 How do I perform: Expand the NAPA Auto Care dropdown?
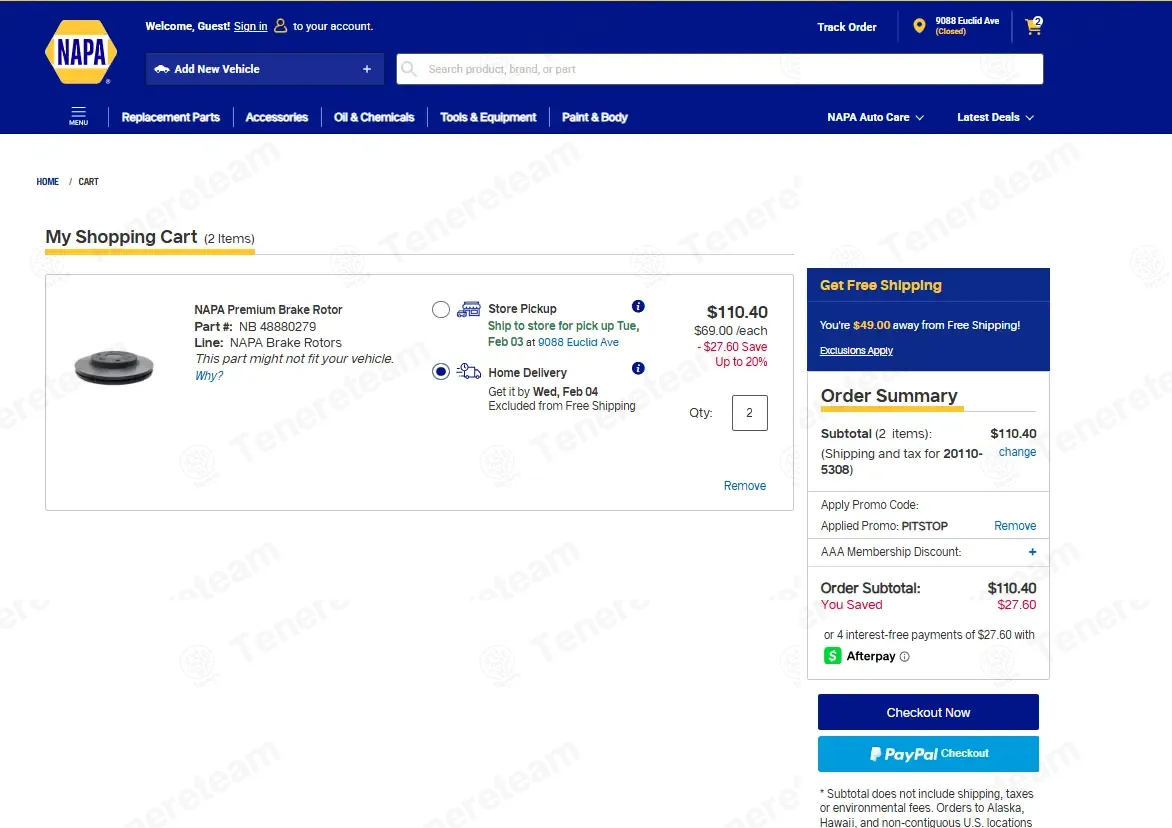pos(875,117)
